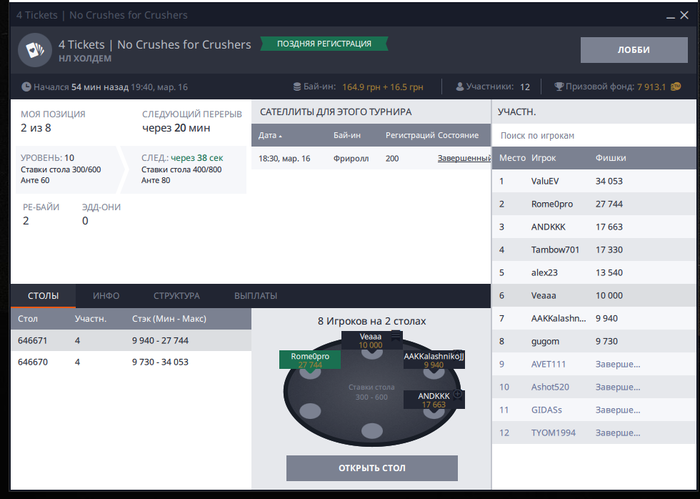Image resolution: width=700 pixels, height=499 pixels.
Task: Select eliminated player TYOM1994
Action: (594, 432)
